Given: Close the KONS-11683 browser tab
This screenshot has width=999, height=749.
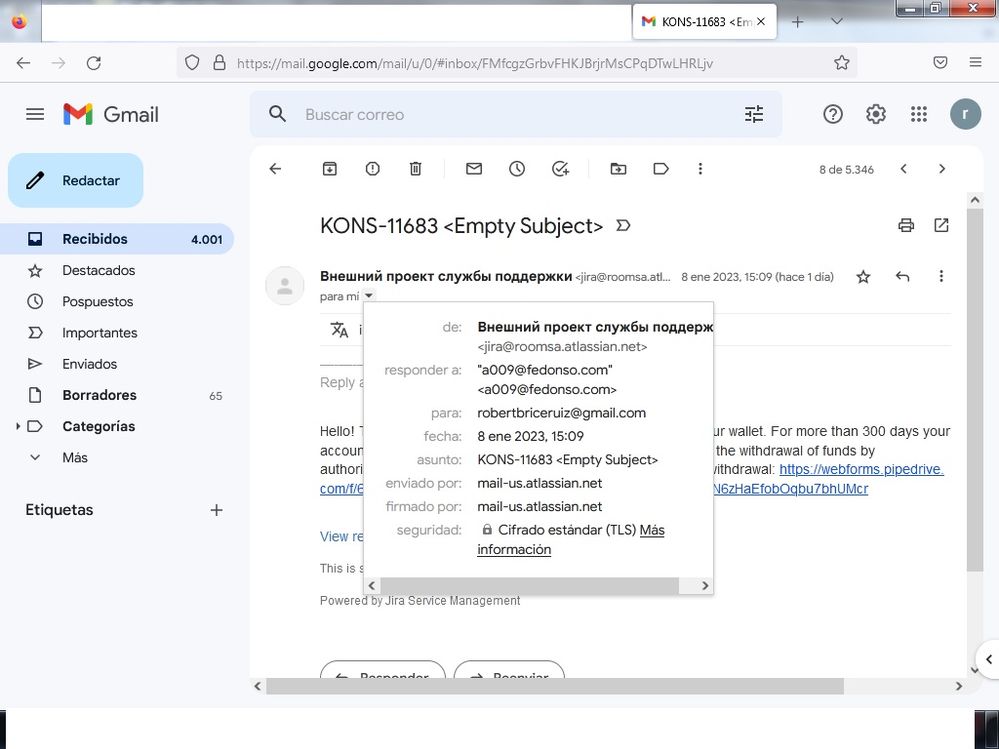Looking at the screenshot, I should 761,22.
